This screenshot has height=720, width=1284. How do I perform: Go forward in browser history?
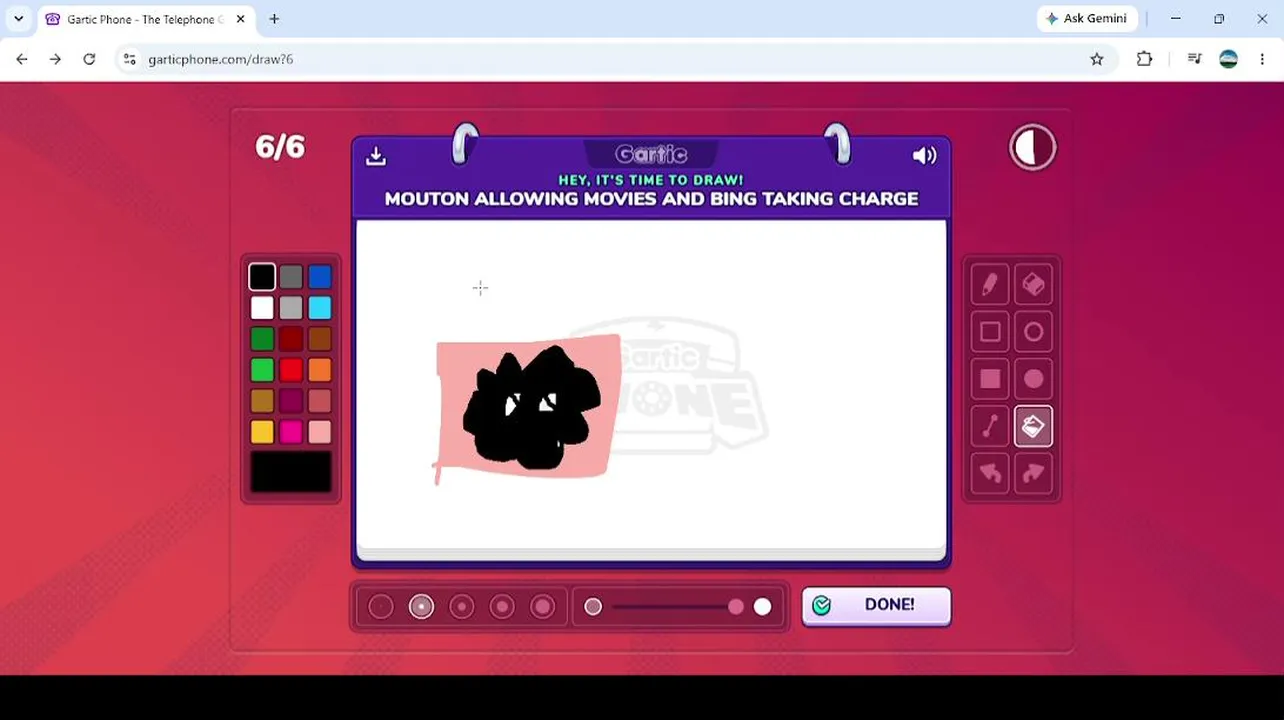(55, 59)
